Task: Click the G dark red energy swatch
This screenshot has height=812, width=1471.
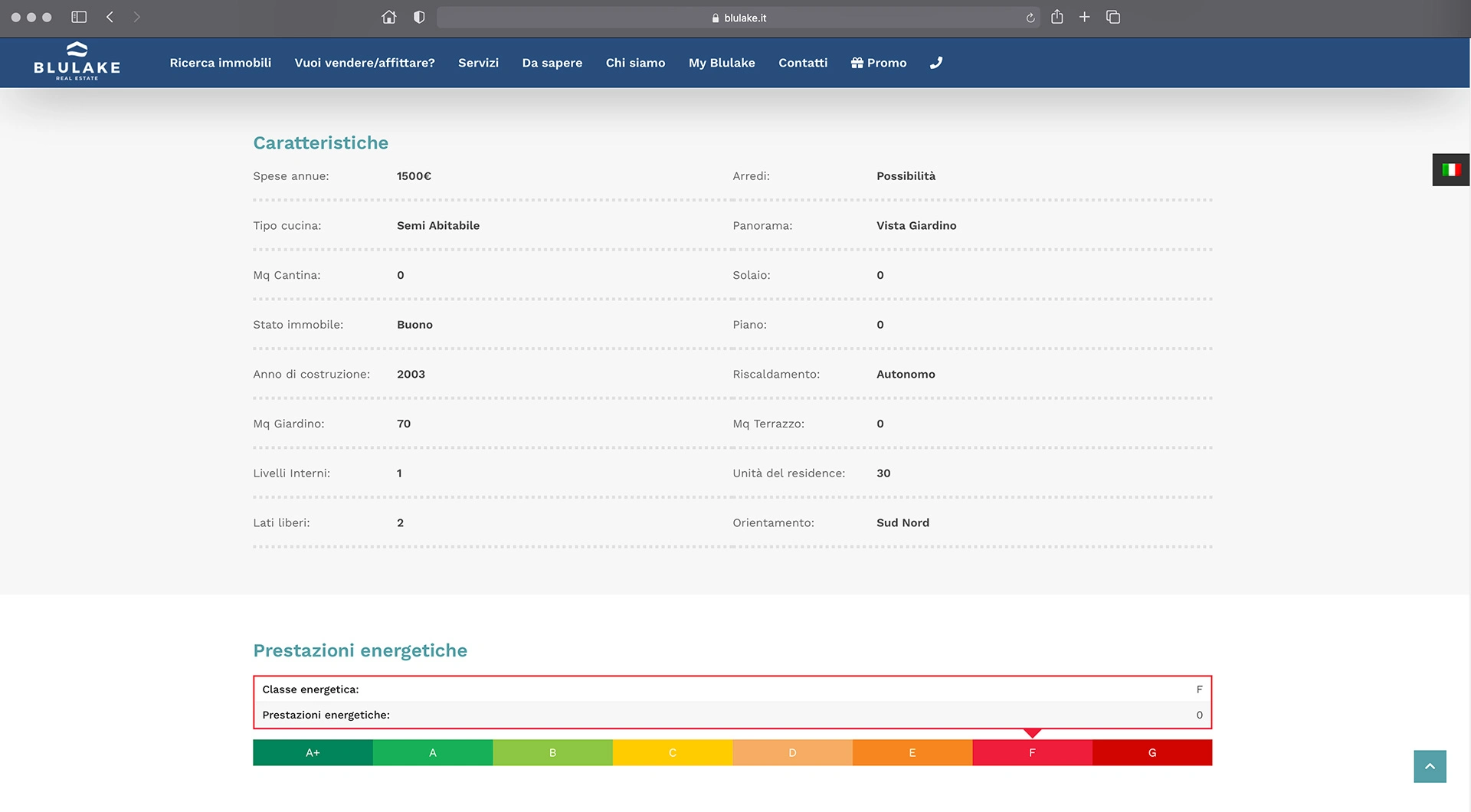Action: (x=1152, y=752)
